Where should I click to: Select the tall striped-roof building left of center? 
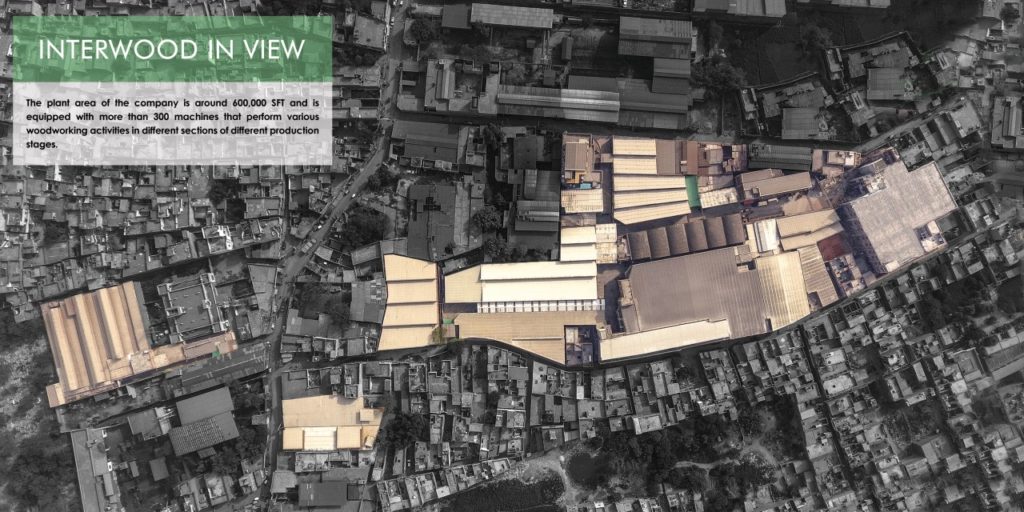coord(410,301)
